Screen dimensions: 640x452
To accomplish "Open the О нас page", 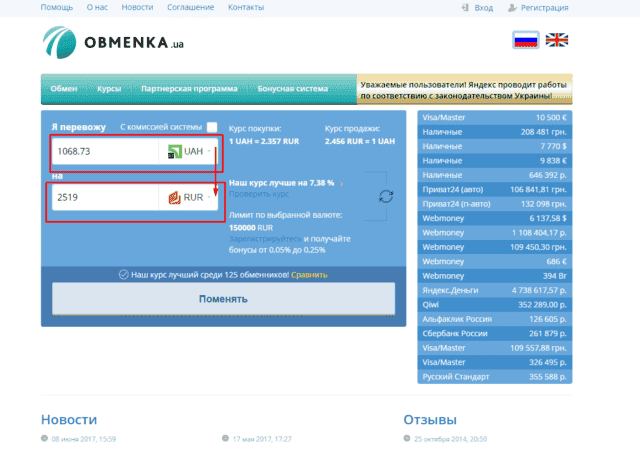I will coord(97,7).
